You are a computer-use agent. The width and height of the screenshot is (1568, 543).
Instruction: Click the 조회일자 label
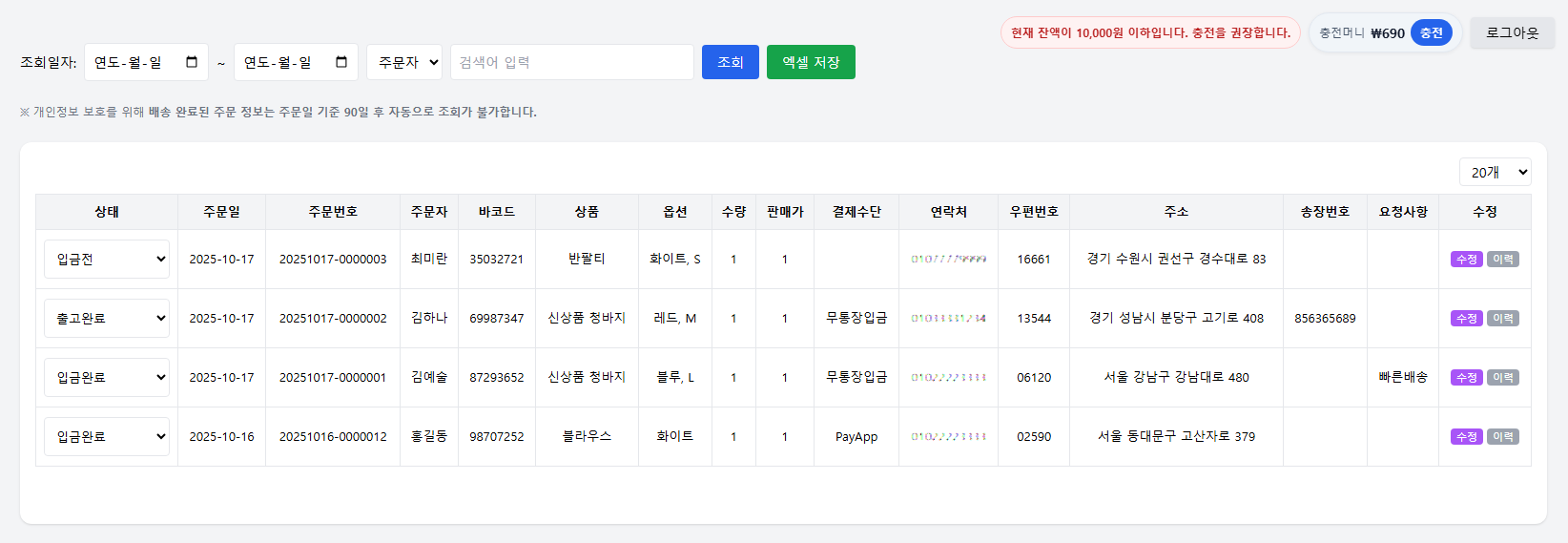click(x=49, y=62)
